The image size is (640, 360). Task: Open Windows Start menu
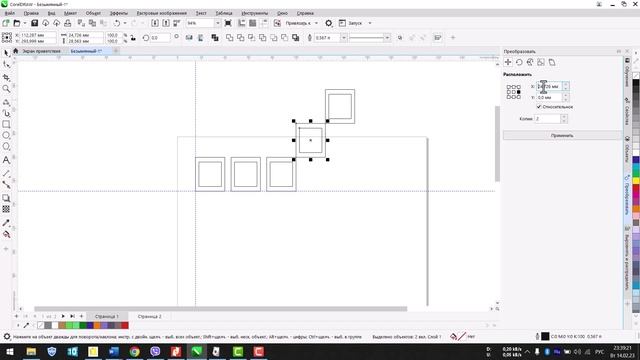[9, 351]
